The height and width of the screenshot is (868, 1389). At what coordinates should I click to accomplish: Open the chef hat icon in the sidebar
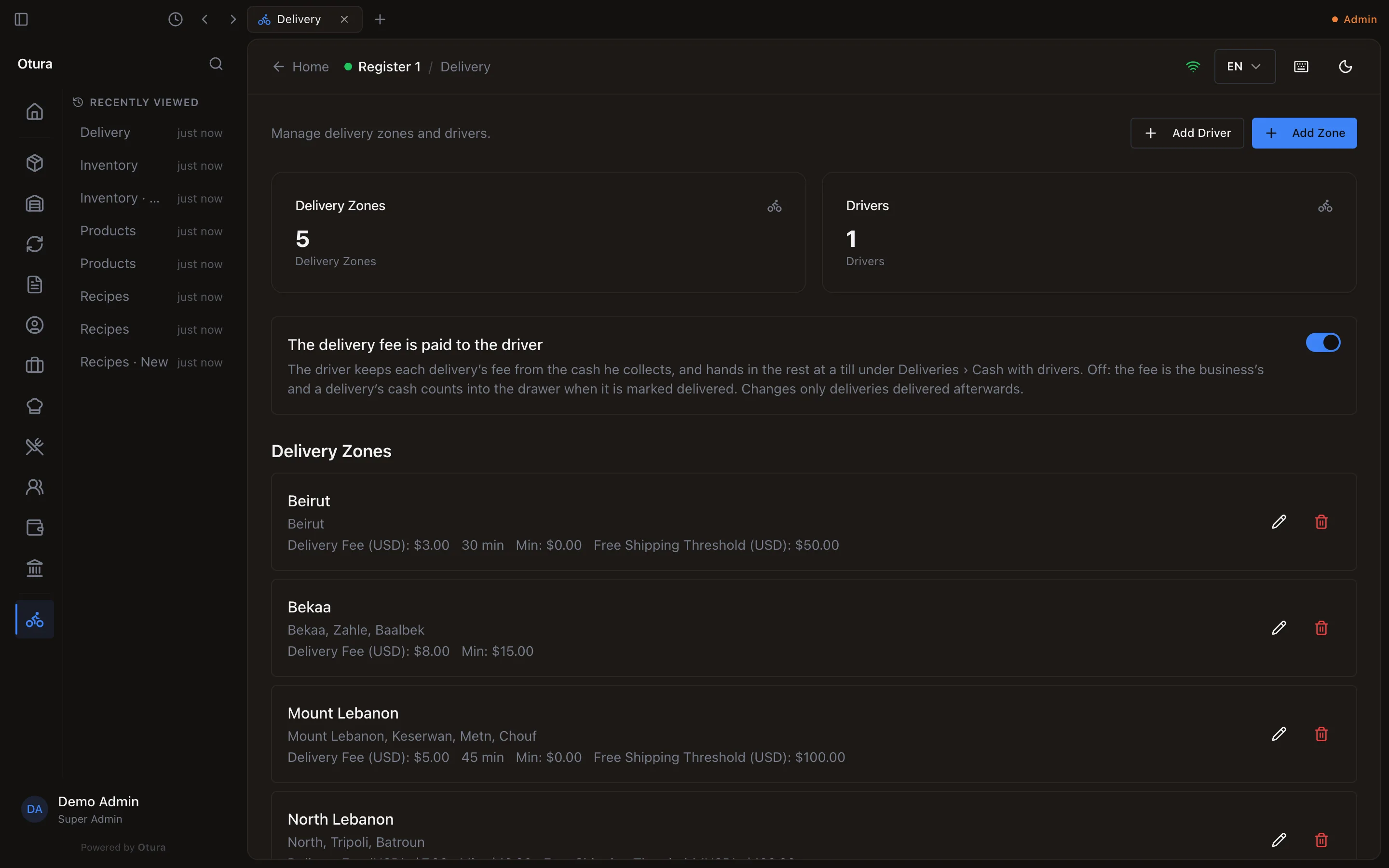tap(35, 407)
